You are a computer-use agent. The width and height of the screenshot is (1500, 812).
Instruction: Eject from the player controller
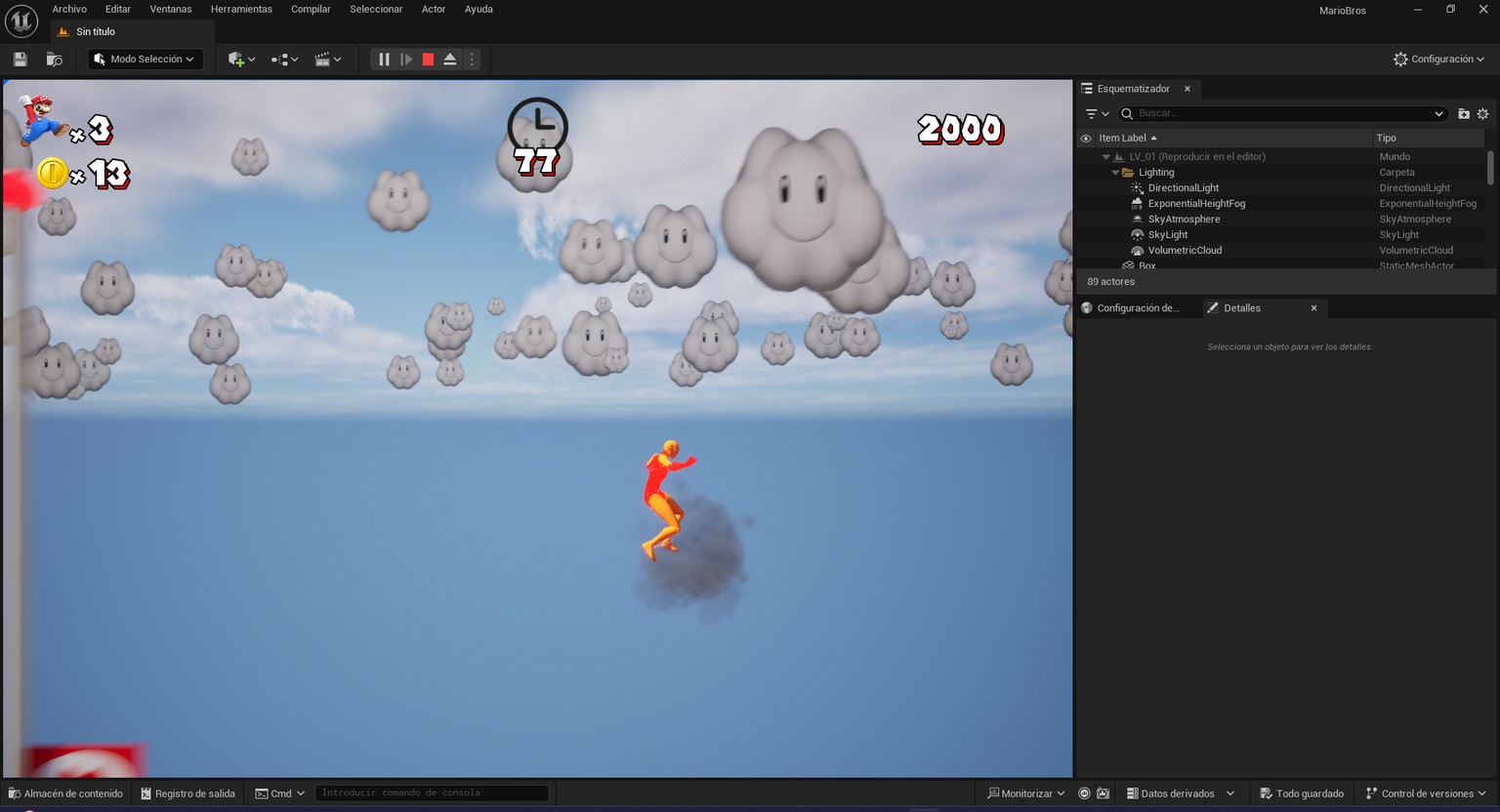tap(450, 60)
